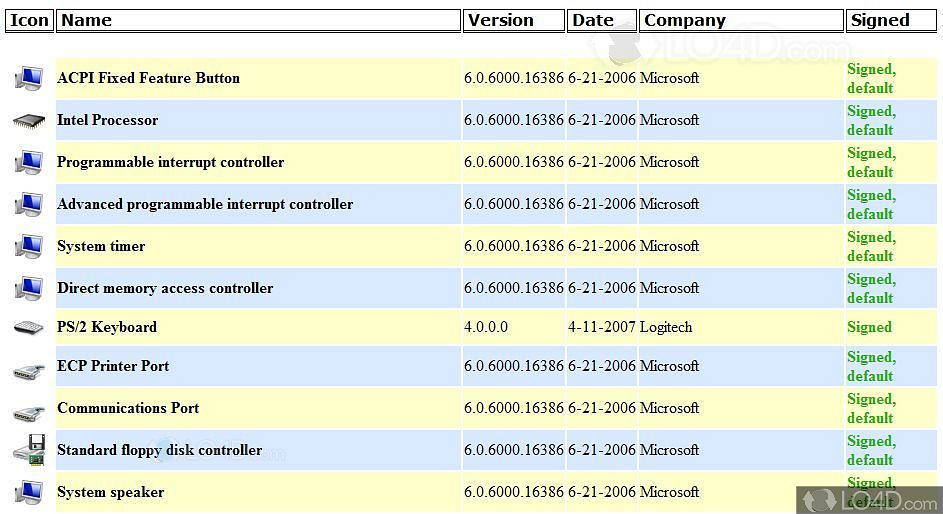Click the Standard floppy disk controller date

pos(601,450)
